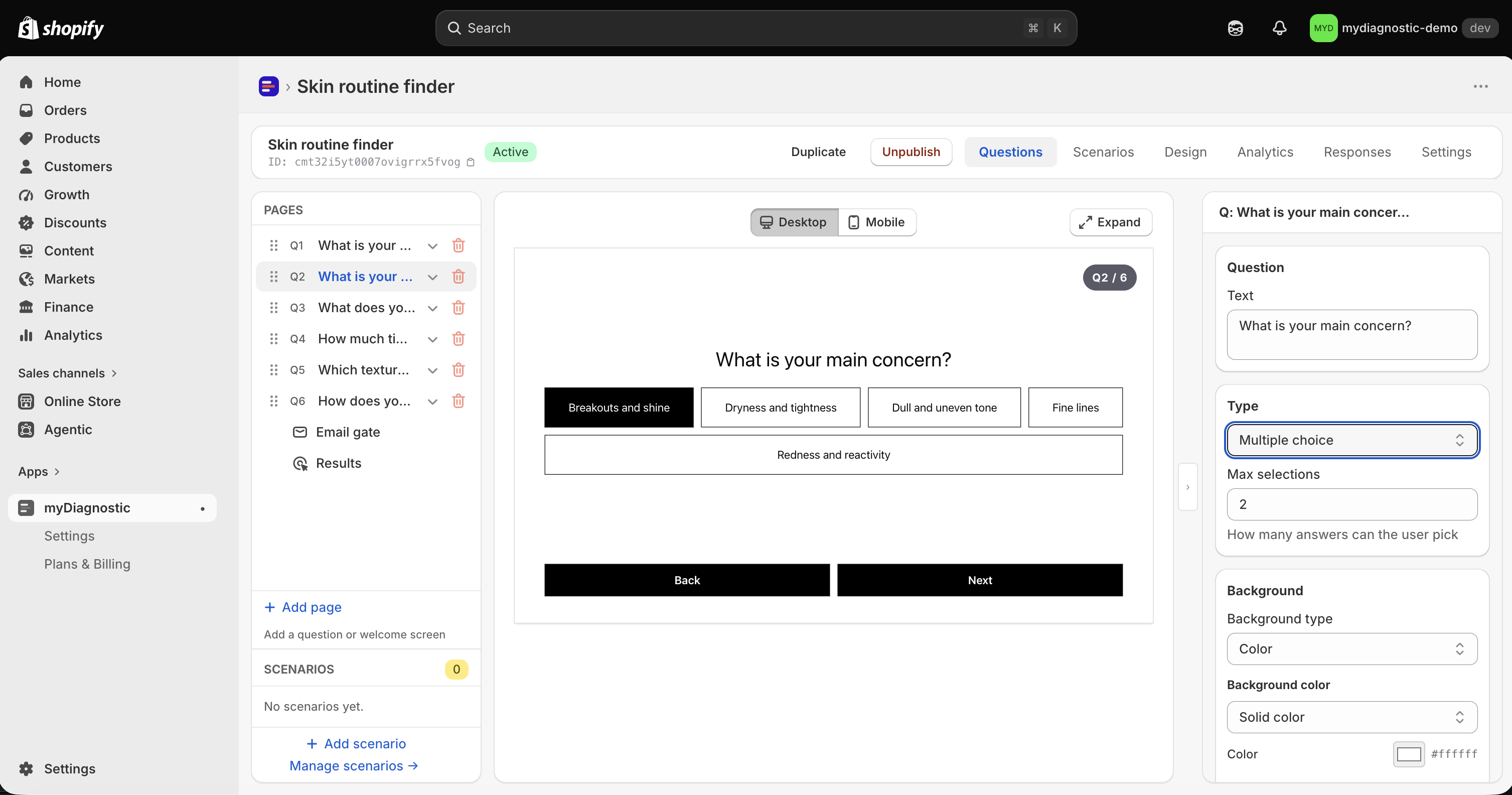
Task: Open Markets in the sidebar
Action: click(69, 279)
